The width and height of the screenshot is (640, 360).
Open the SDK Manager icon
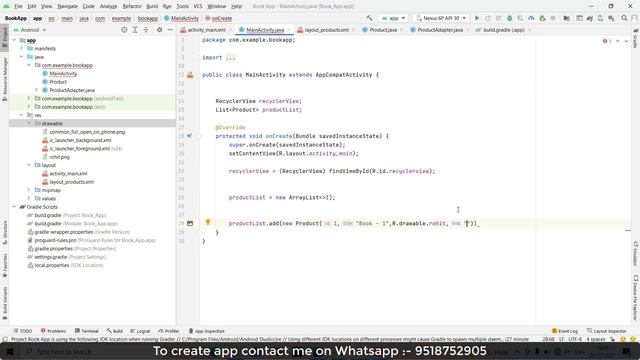pos(611,18)
